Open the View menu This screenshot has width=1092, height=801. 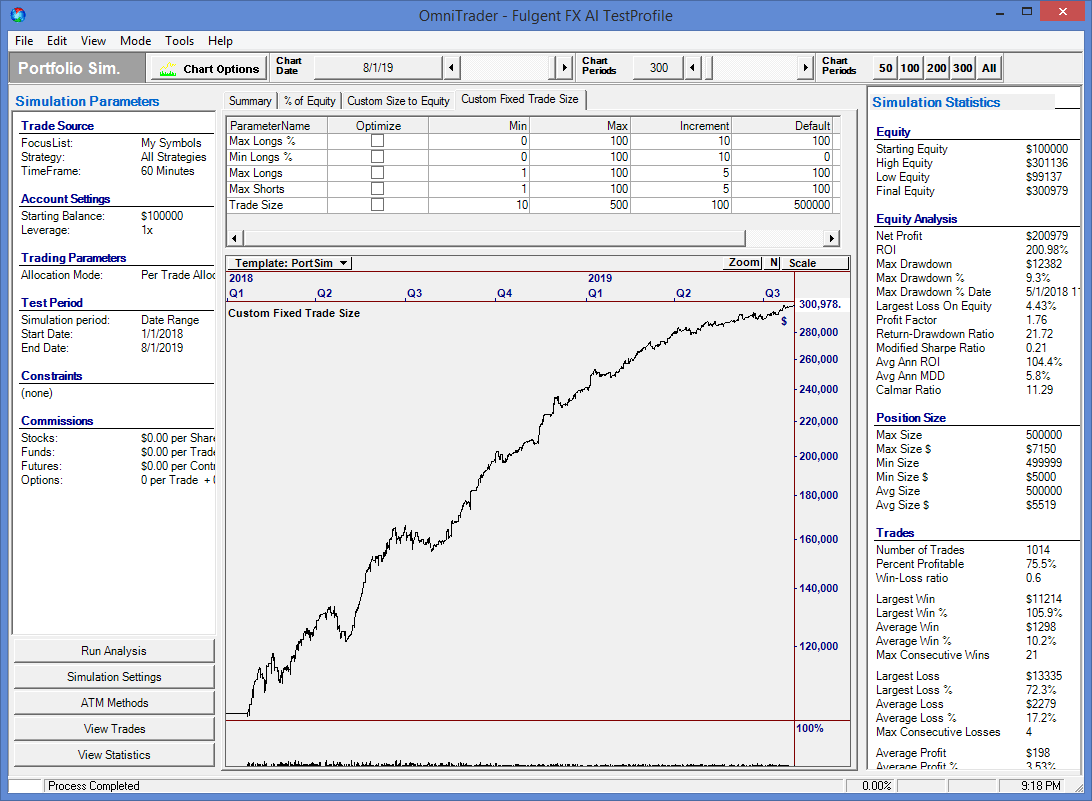[93, 40]
